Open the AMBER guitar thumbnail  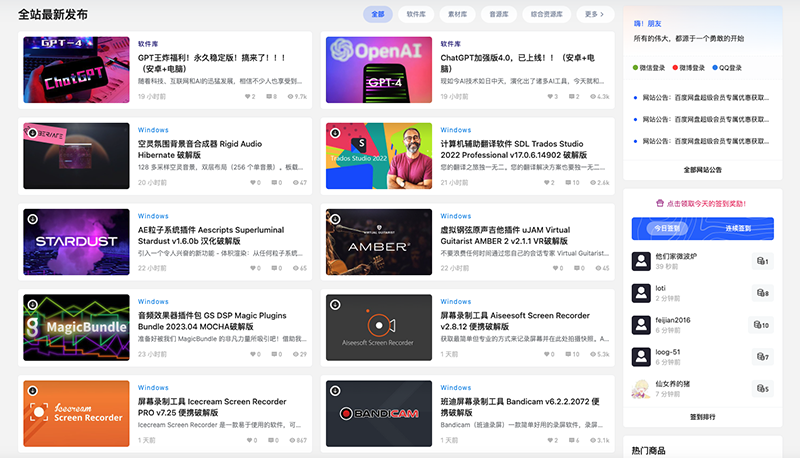(379, 242)
